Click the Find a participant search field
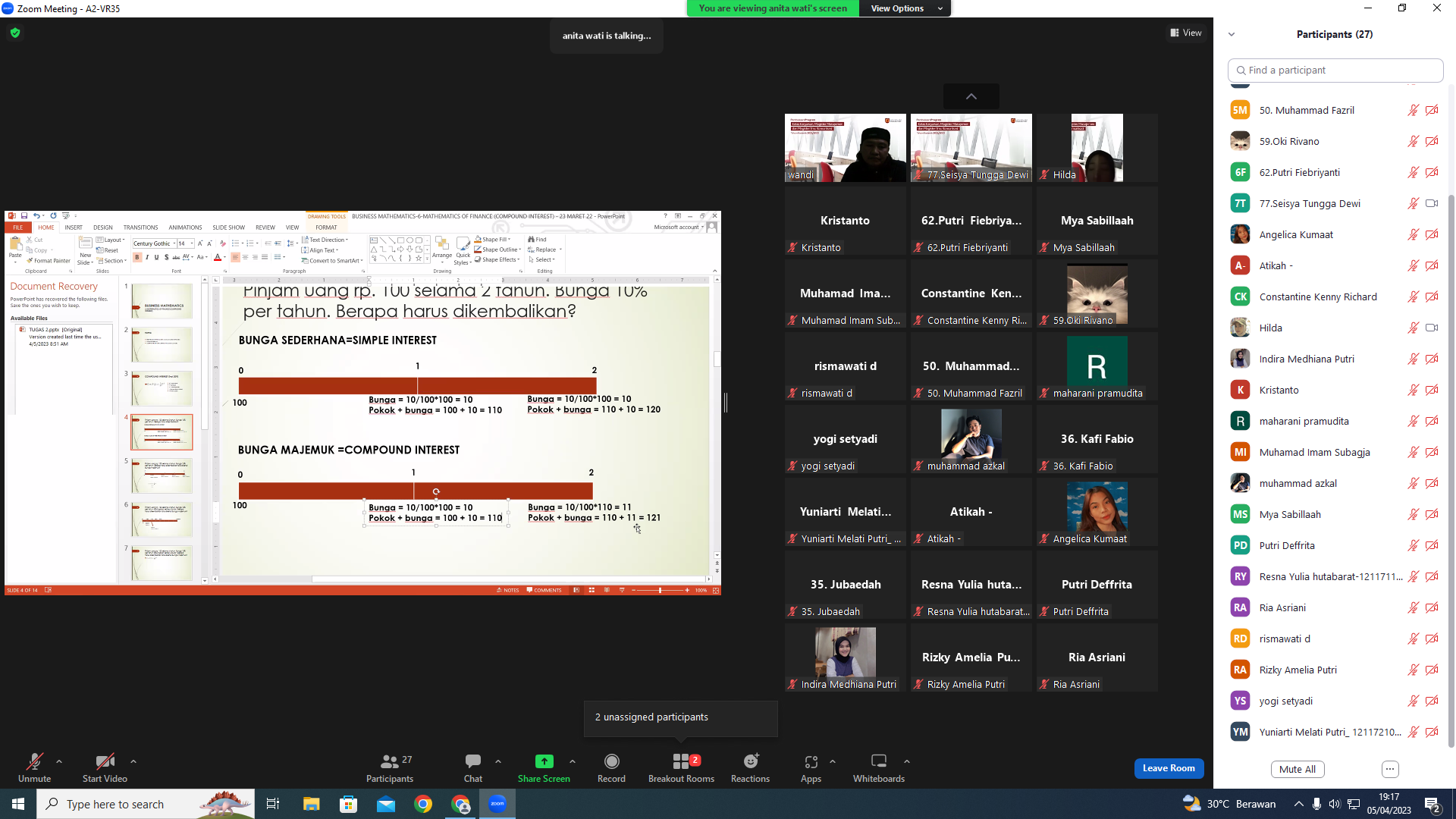The image size is (1456, 819). [1335, 70]
